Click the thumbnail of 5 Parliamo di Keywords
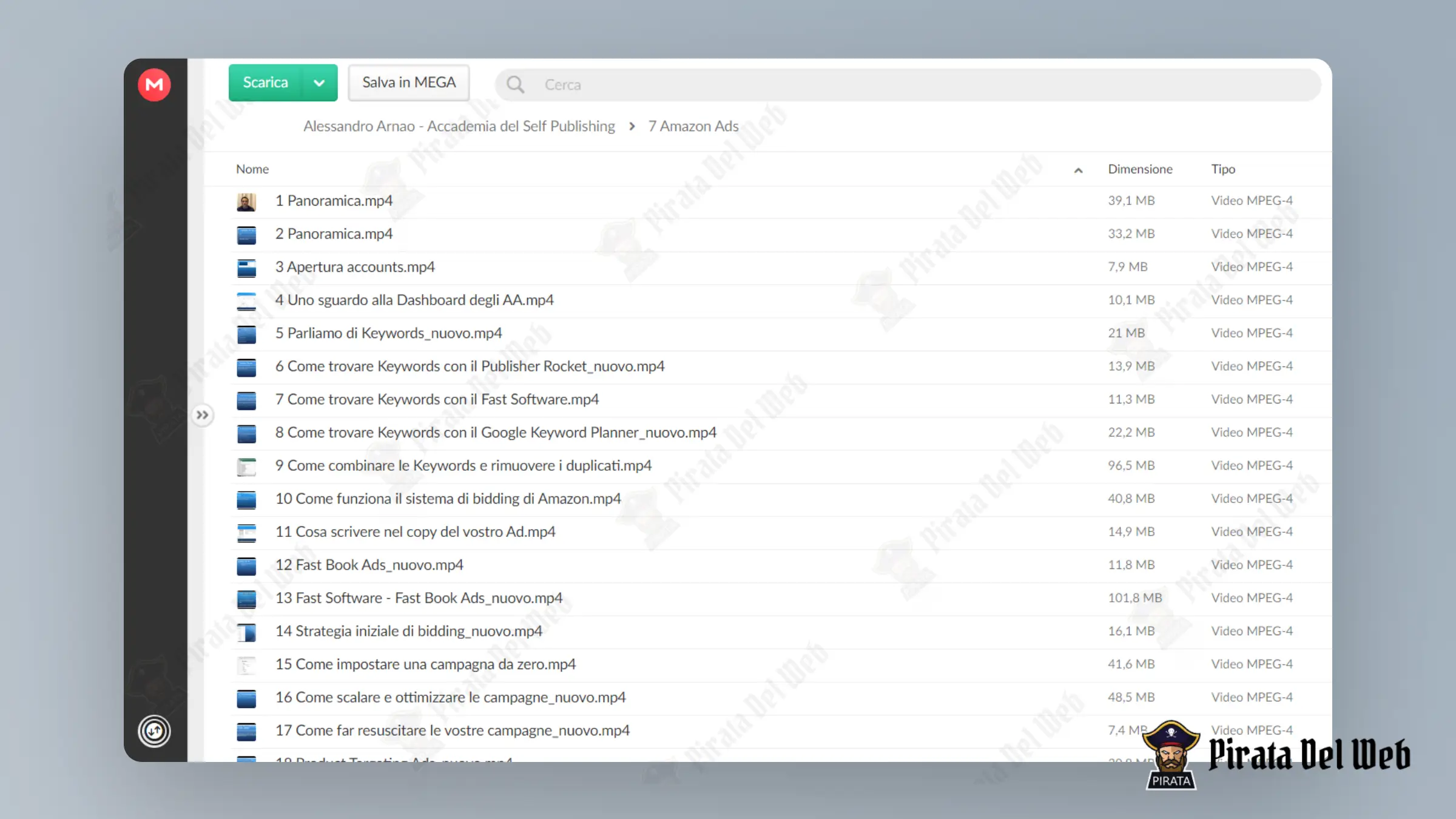The height and width of the screenshot is (819, 1456). 246,334
